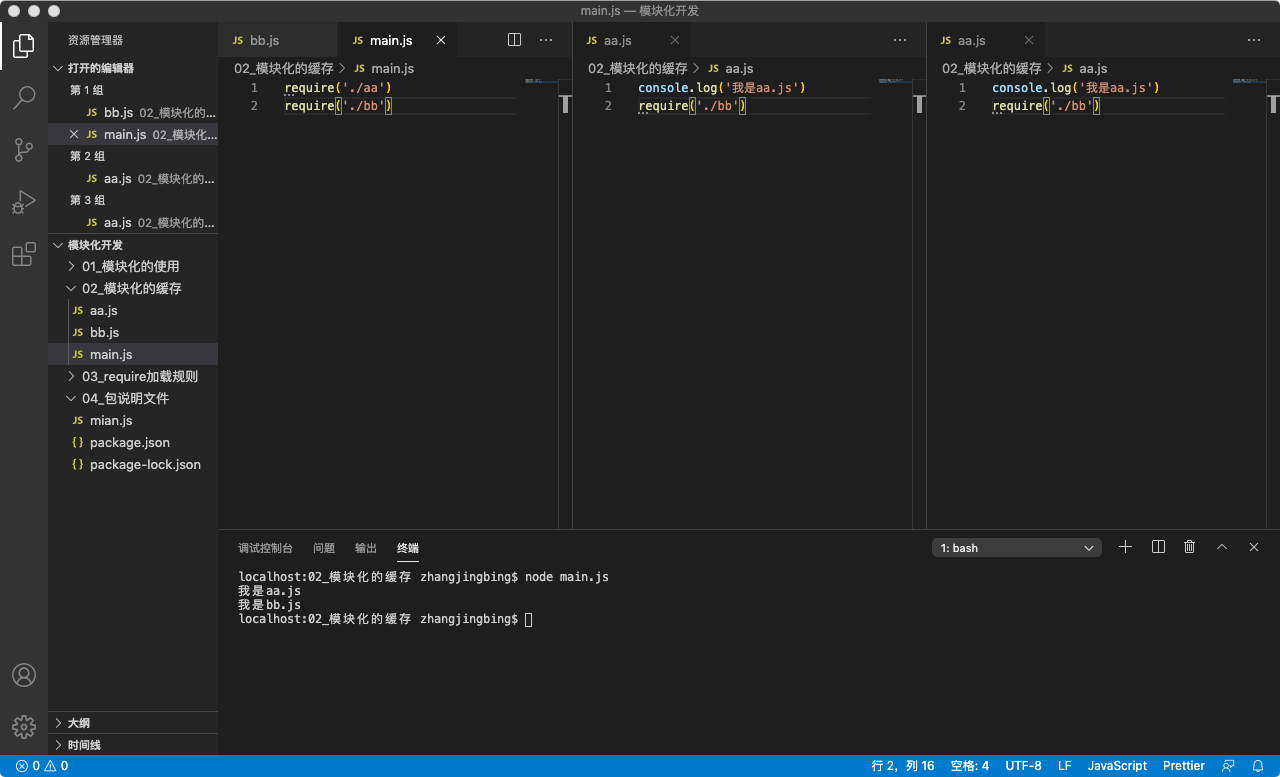Image resolution: width=1280 pixels, height=777 pixels.
Task: Change language mode JavaScript
Action: click(x=1117, y=766)
